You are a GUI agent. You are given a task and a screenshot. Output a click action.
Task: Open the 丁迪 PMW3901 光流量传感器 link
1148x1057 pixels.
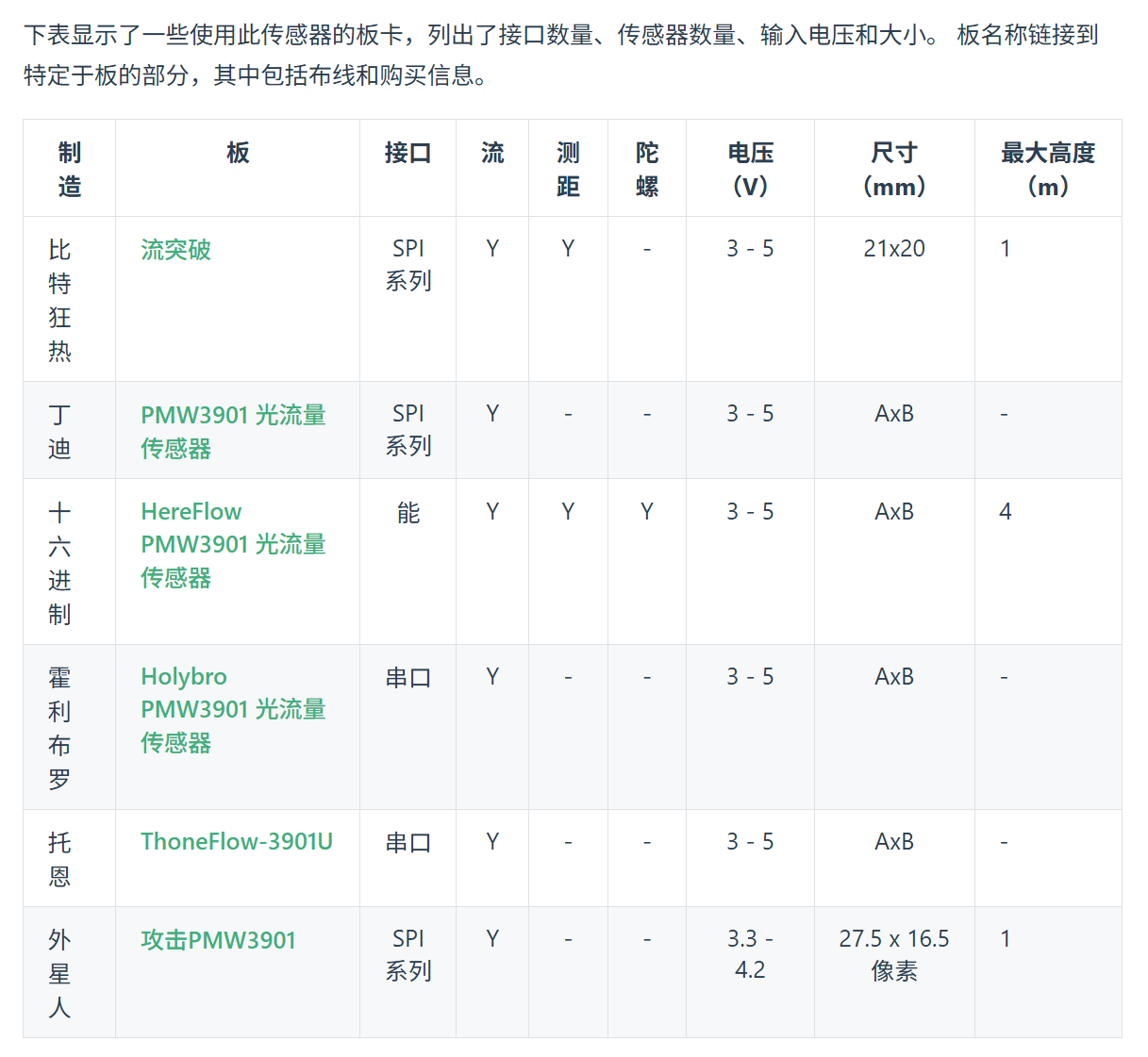(x=233, y=432)
